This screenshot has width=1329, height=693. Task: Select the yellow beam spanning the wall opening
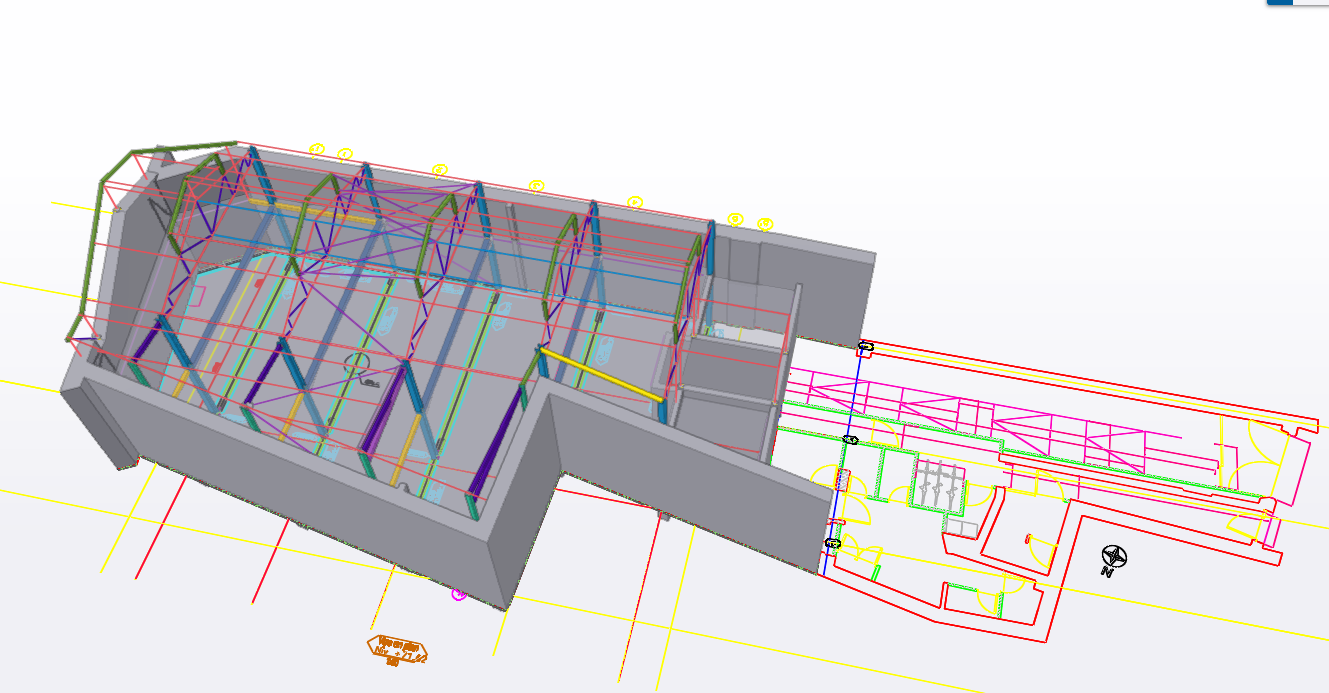pos(601,375)
